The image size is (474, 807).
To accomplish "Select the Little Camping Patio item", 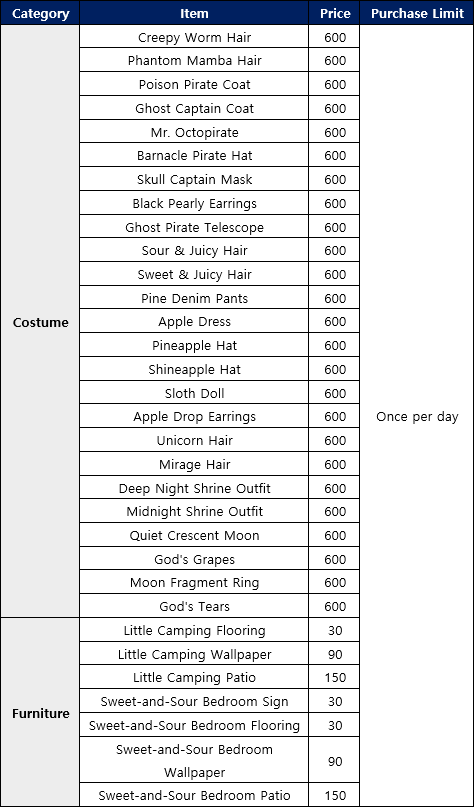I will pos(194,677).
